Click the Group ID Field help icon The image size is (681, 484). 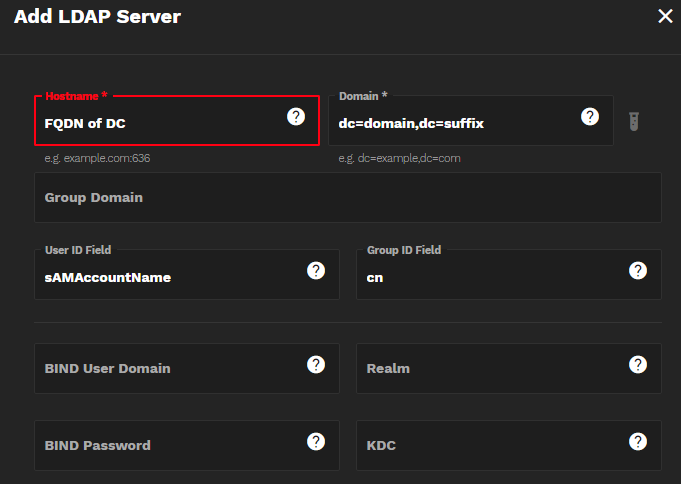pos(638,271)
